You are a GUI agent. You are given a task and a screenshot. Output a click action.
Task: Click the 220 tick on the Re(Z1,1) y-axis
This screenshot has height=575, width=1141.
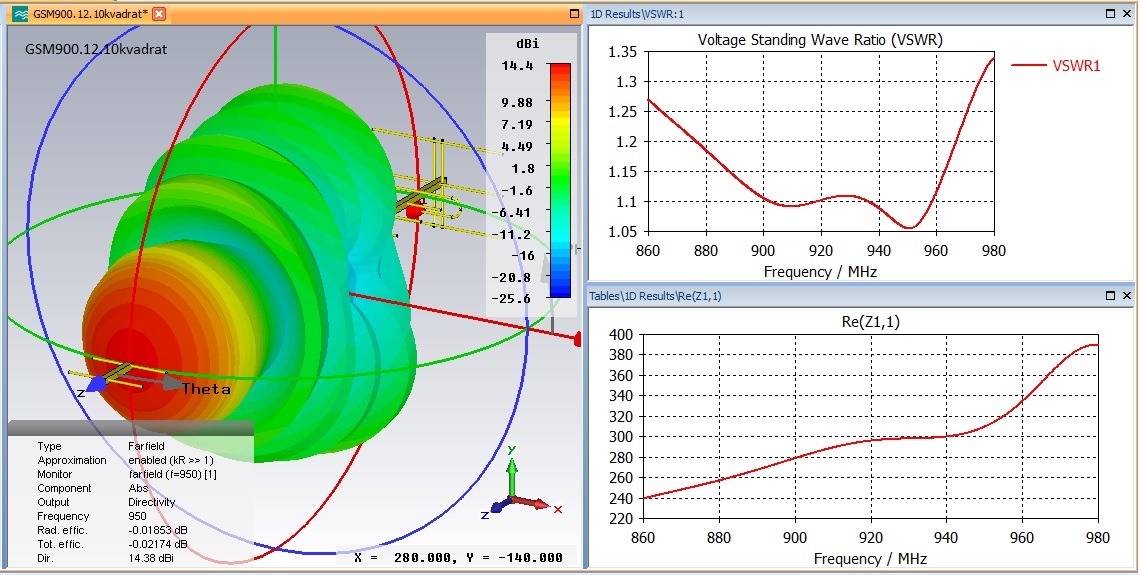621,519
